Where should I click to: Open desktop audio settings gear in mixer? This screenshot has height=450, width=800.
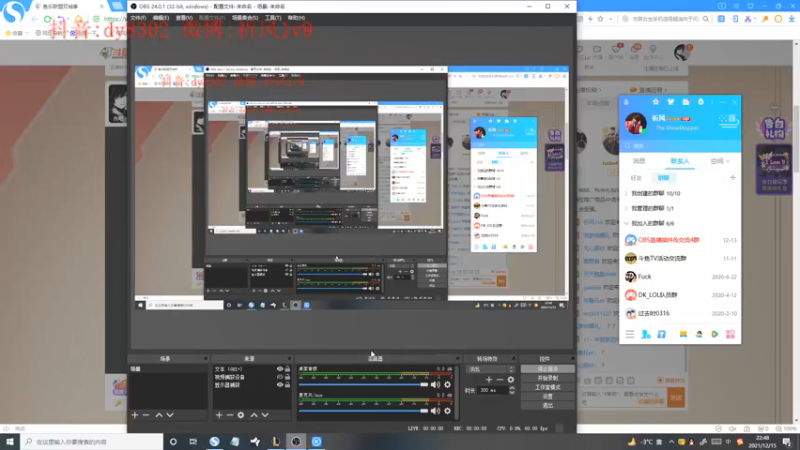coord(447,385)
